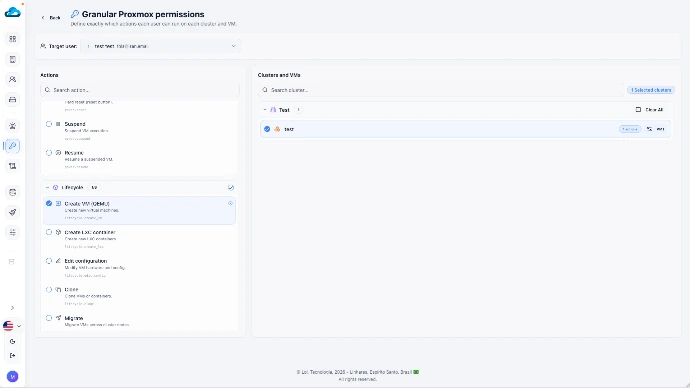Click the Create VM (QEMU) monitor icon
690x388 pixels.
(x=58, y=204)
